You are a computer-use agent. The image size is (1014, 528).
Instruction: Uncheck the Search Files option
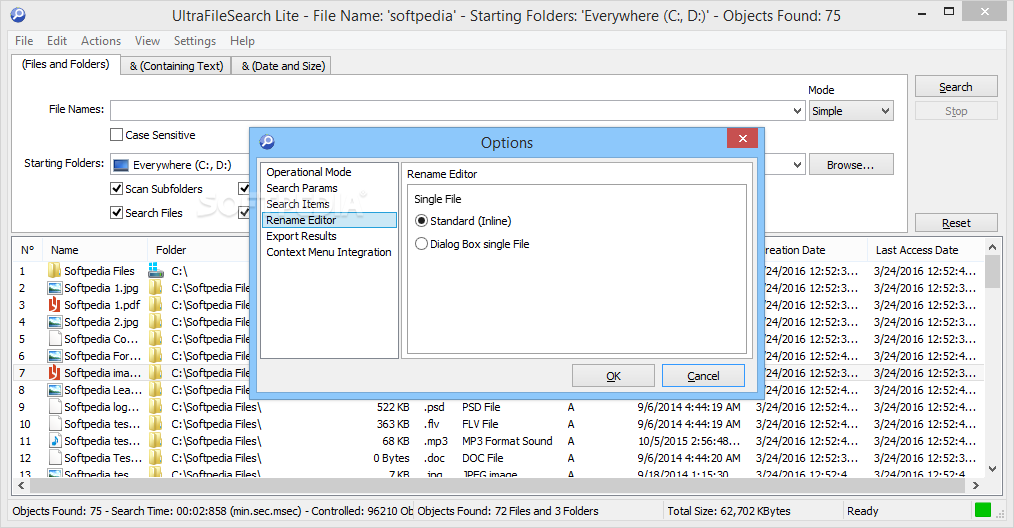116,212
